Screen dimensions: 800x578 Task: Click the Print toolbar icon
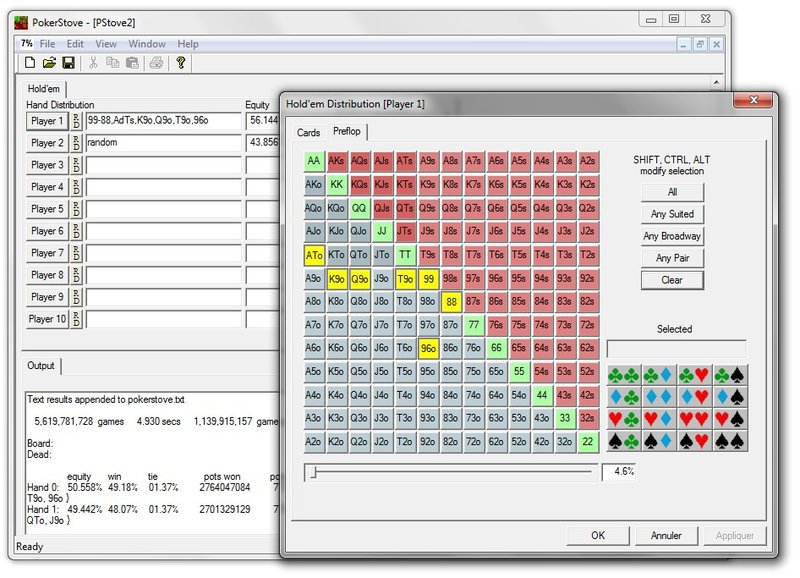156,63
